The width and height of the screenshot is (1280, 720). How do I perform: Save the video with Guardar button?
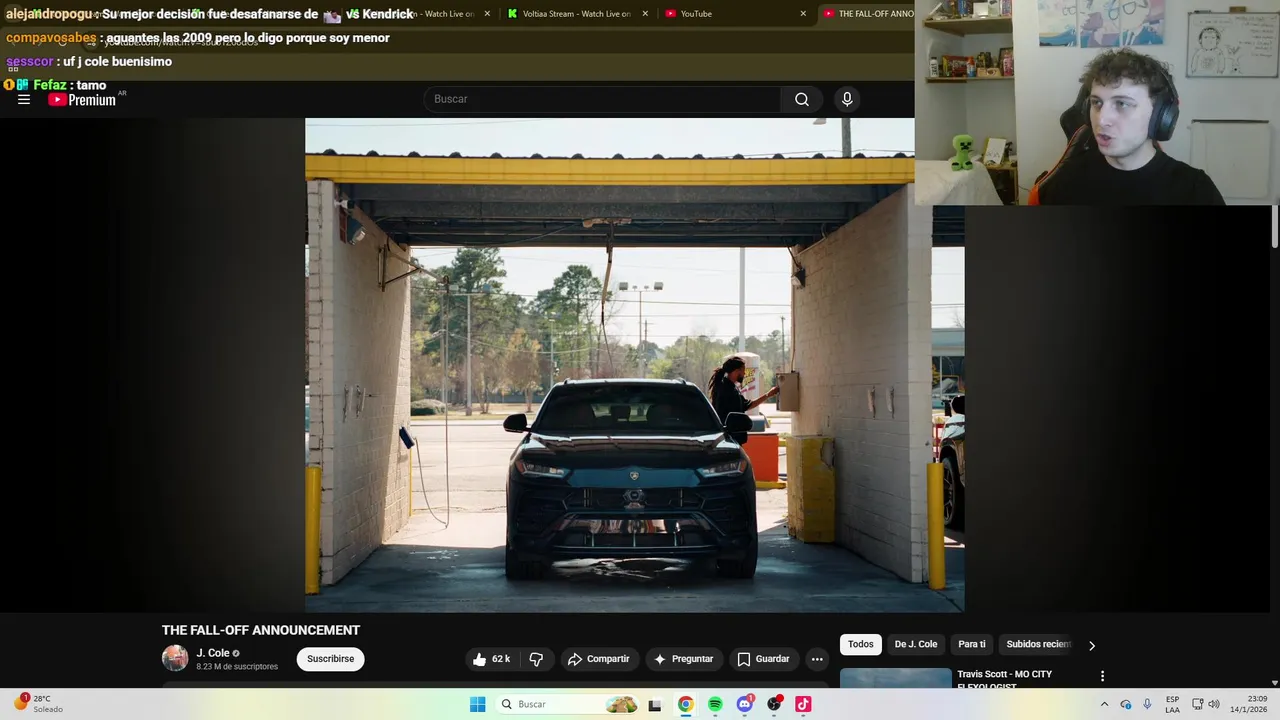[763, 659]
